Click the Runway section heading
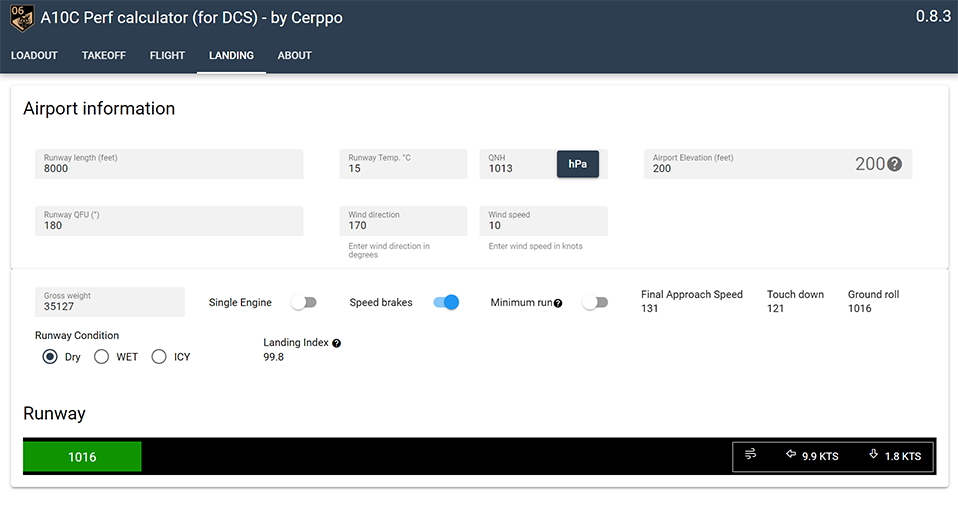Viewport: 958px width, 520px height. (54, 414)
